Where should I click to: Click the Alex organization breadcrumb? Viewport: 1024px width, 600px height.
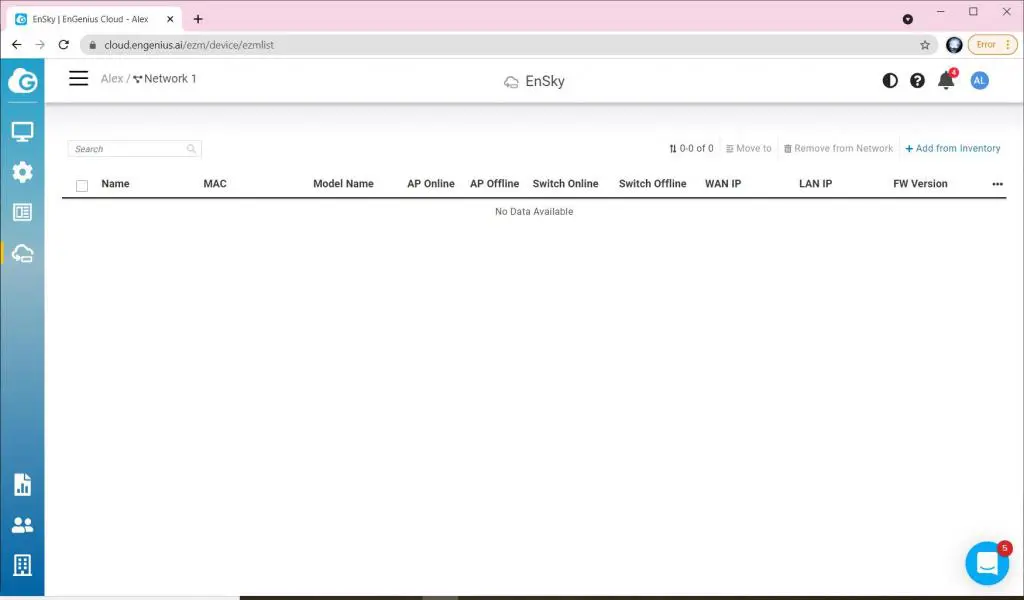[x=112, y=78]
